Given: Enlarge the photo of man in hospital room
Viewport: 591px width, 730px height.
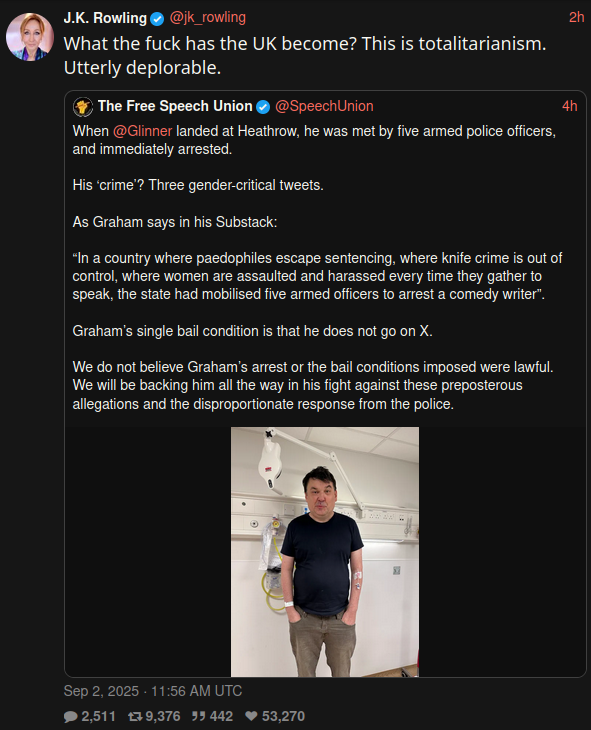Looking at the screenshot, I should [x=325, y=552].
